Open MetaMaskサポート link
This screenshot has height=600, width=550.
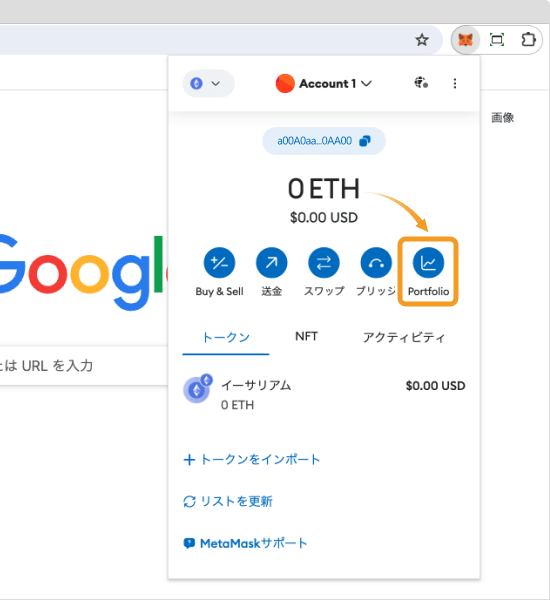tap(246, 543)
